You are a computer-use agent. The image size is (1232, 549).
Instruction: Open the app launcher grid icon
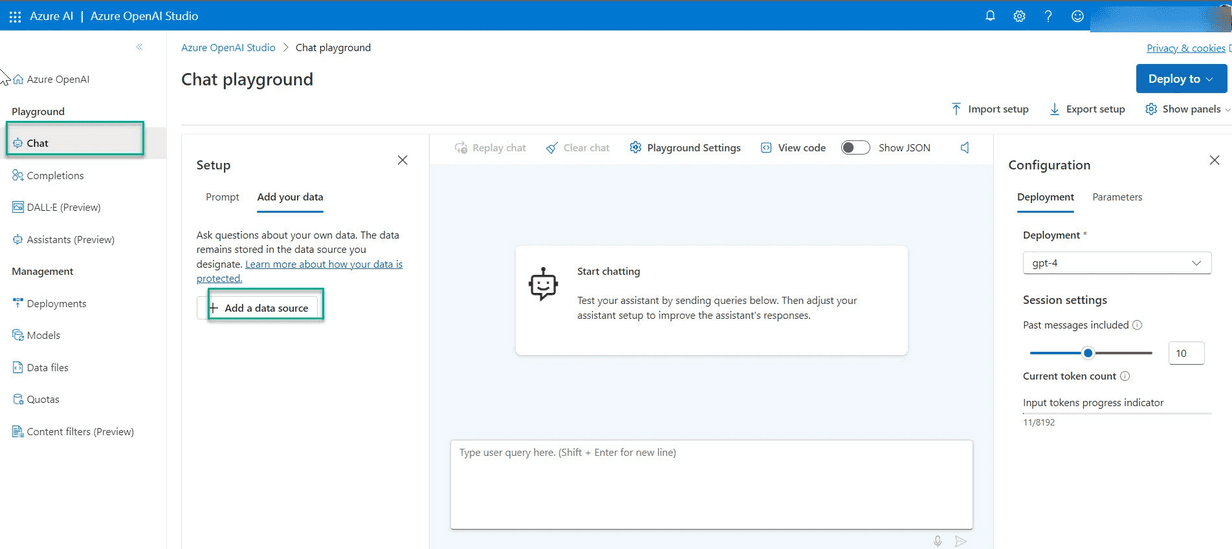coord(15,16)
